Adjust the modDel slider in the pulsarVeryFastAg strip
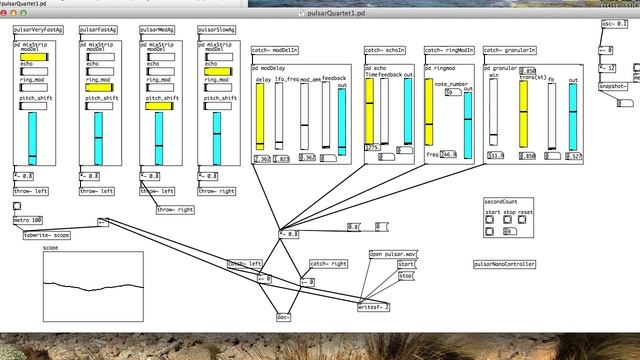The image size is (640, 360). pyautogui.click(x=34, y=57)
